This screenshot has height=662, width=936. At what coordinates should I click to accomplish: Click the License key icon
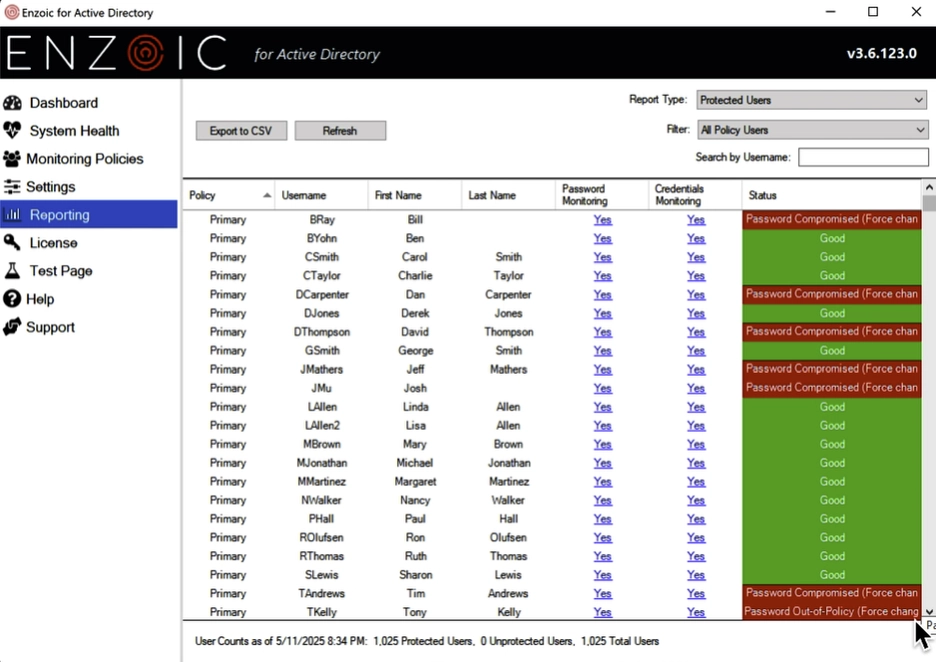pyautogui.click(x=12, y=243)
